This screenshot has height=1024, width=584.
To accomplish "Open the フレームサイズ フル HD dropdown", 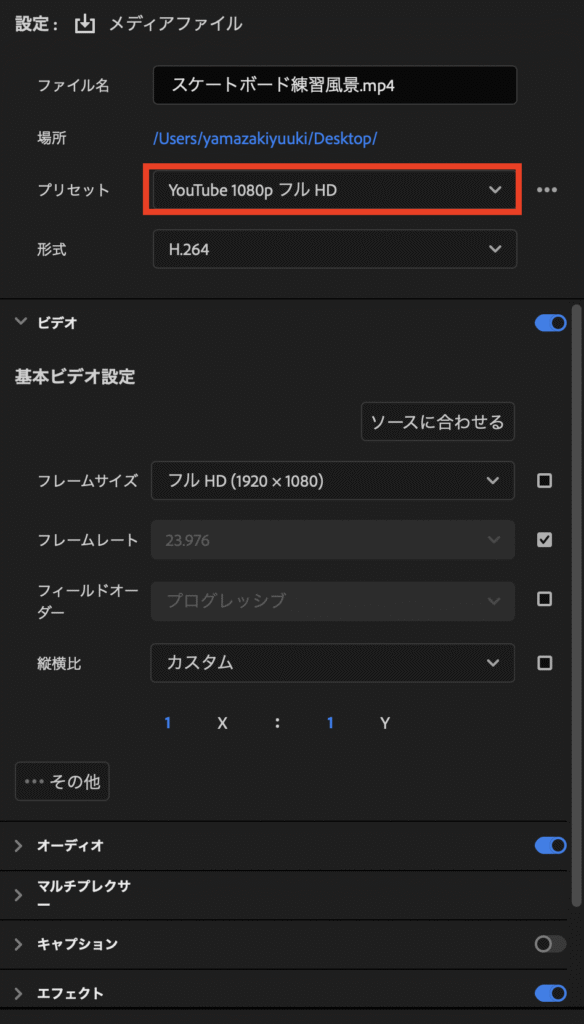I will click(333, 481).
